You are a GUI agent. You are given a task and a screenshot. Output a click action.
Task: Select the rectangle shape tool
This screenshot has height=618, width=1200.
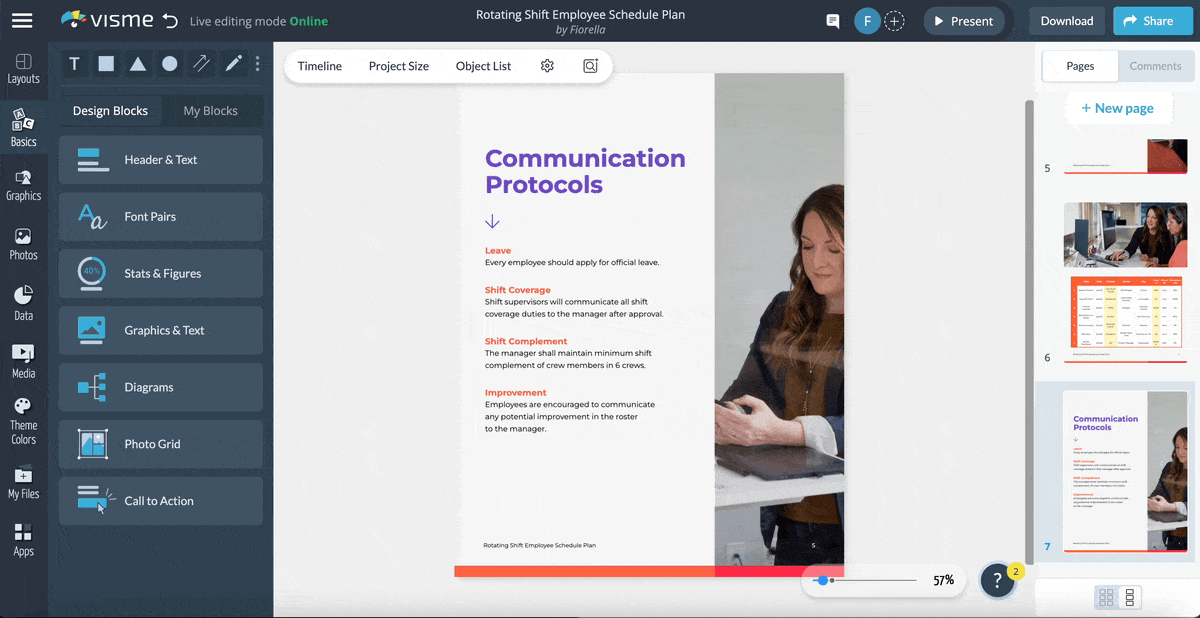pyautogui.click(x=106, y=63)
